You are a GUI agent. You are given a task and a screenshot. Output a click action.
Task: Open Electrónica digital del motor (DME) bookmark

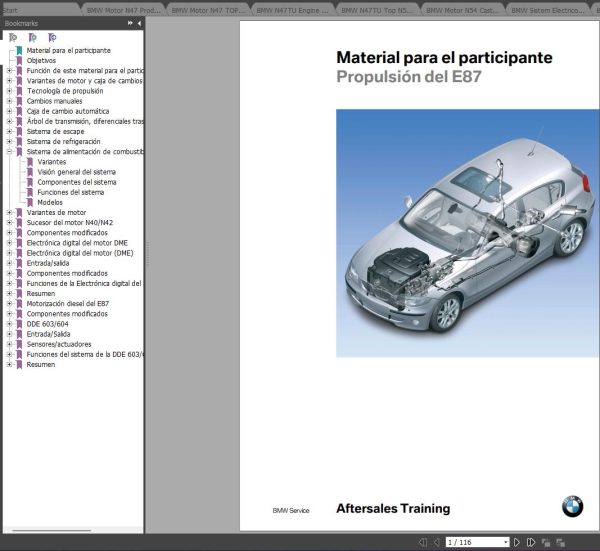(80, 253)
